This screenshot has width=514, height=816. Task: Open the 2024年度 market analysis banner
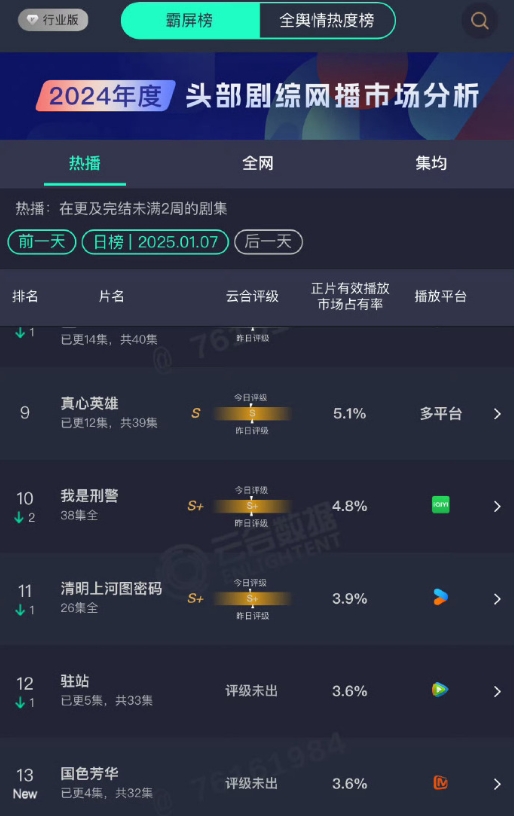[x=257, y=96]
